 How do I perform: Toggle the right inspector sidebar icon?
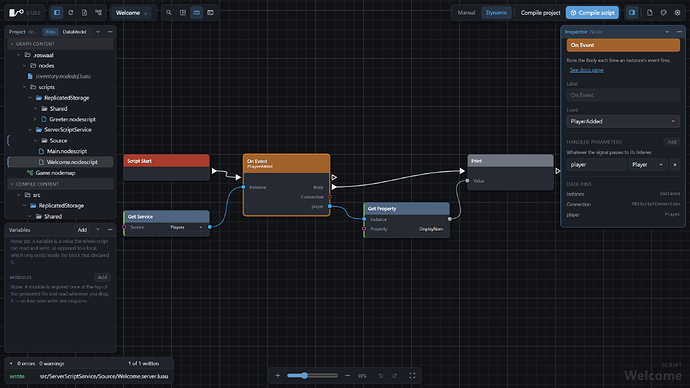[x=632, y=12]
